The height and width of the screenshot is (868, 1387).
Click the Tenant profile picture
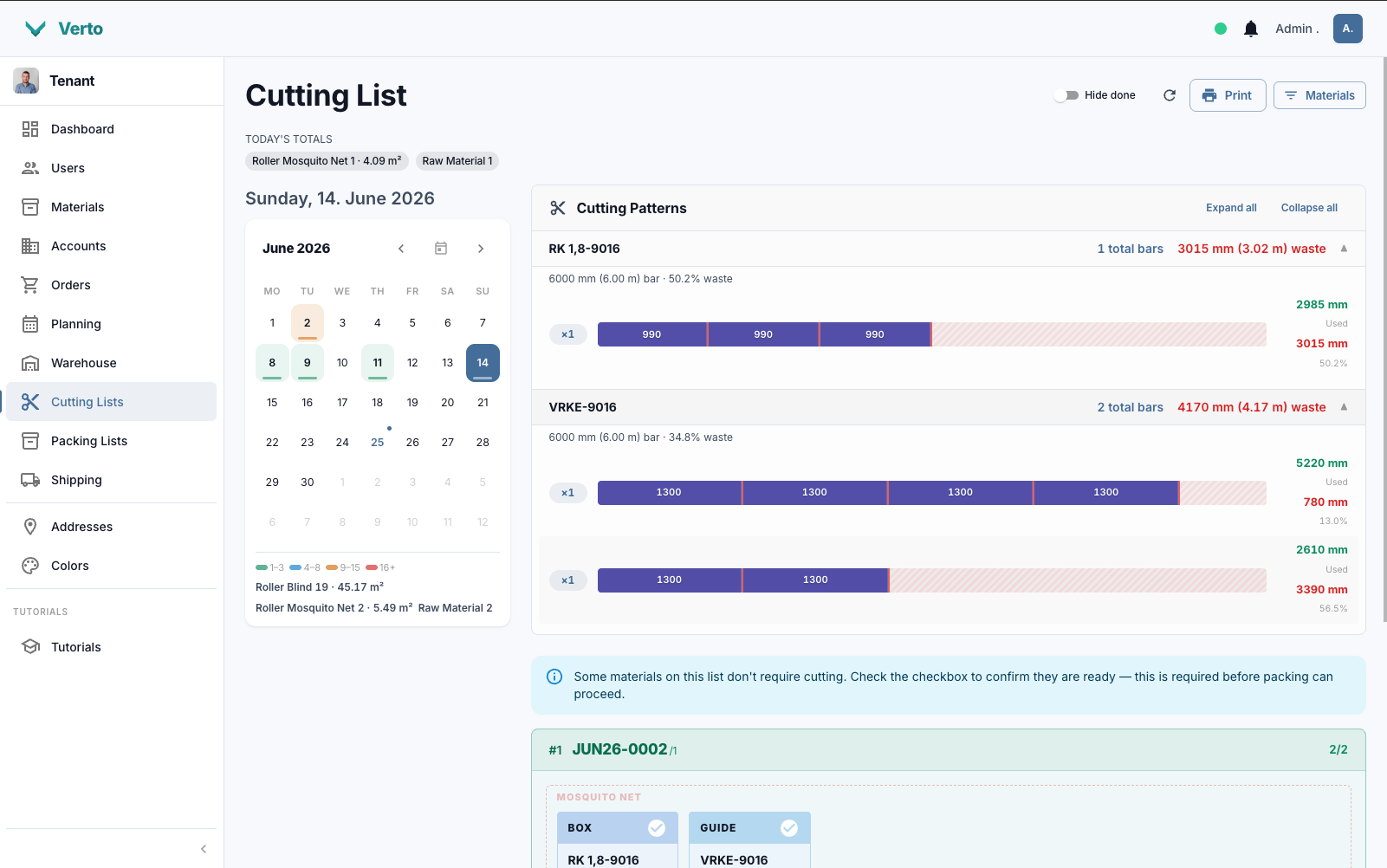point(26,81)
